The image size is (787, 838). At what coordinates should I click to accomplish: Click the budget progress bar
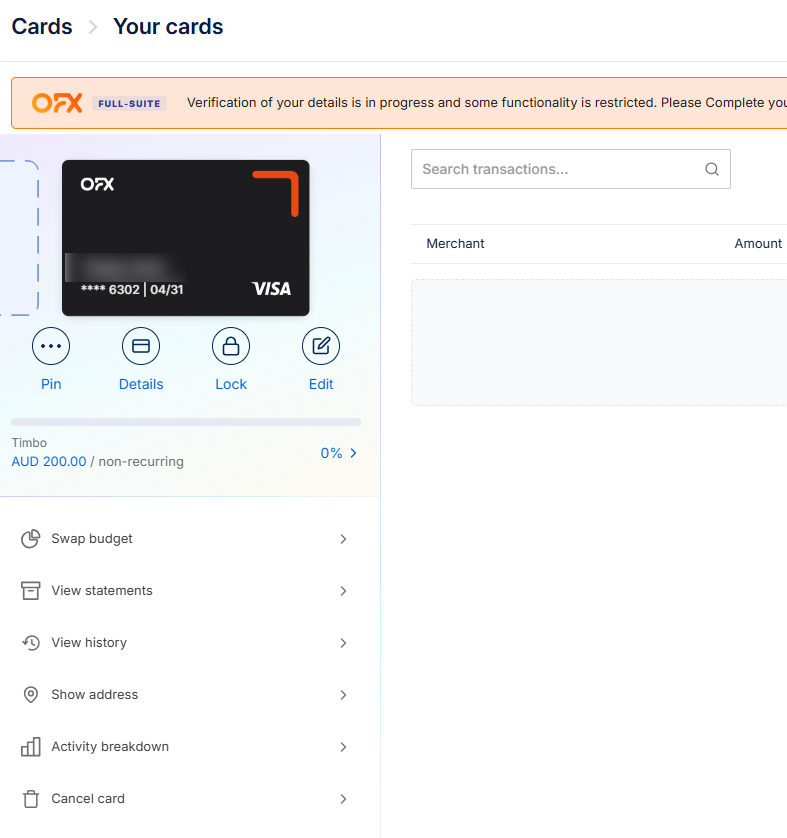(186, 422)
